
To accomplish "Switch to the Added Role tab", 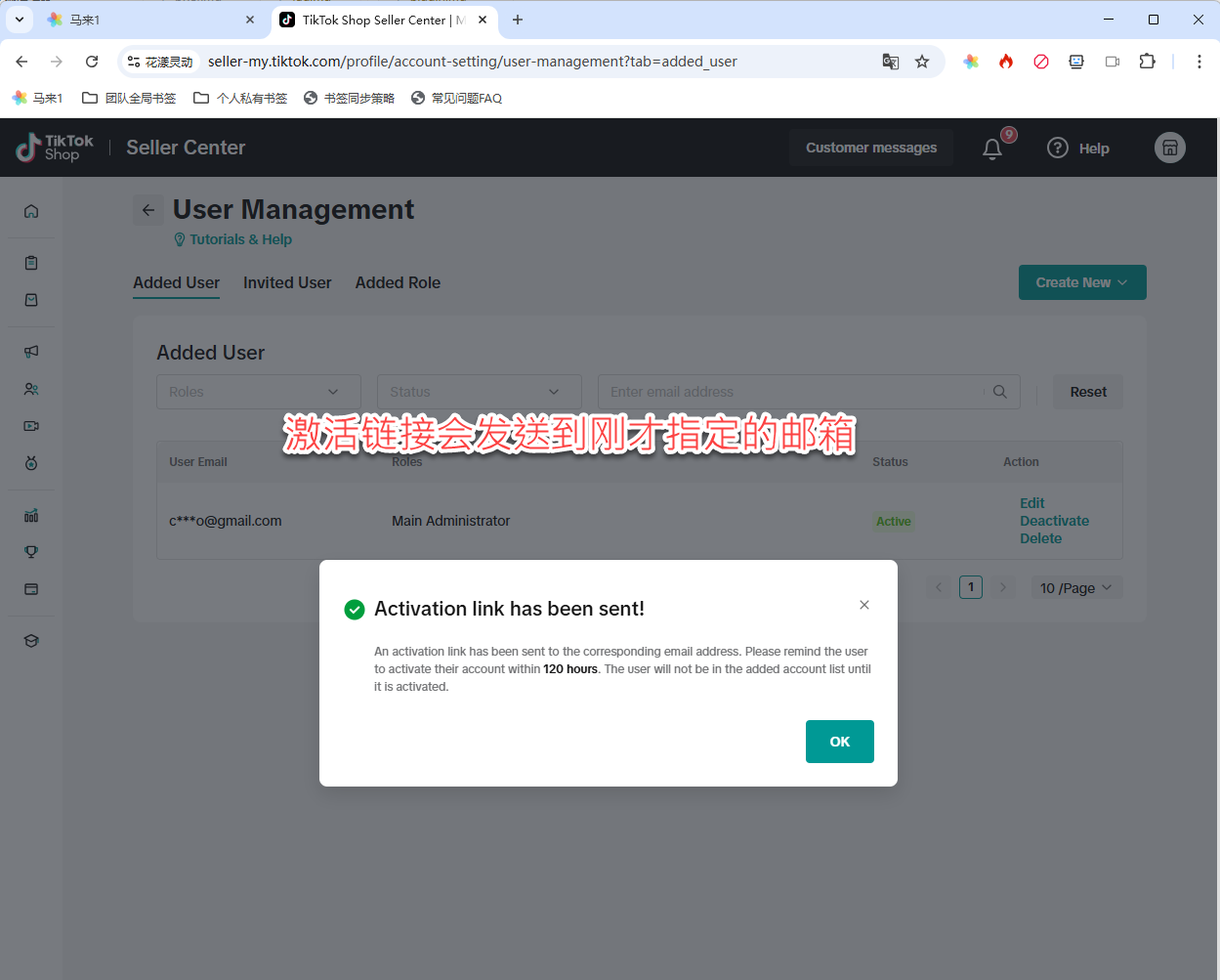I will [398, 282].
